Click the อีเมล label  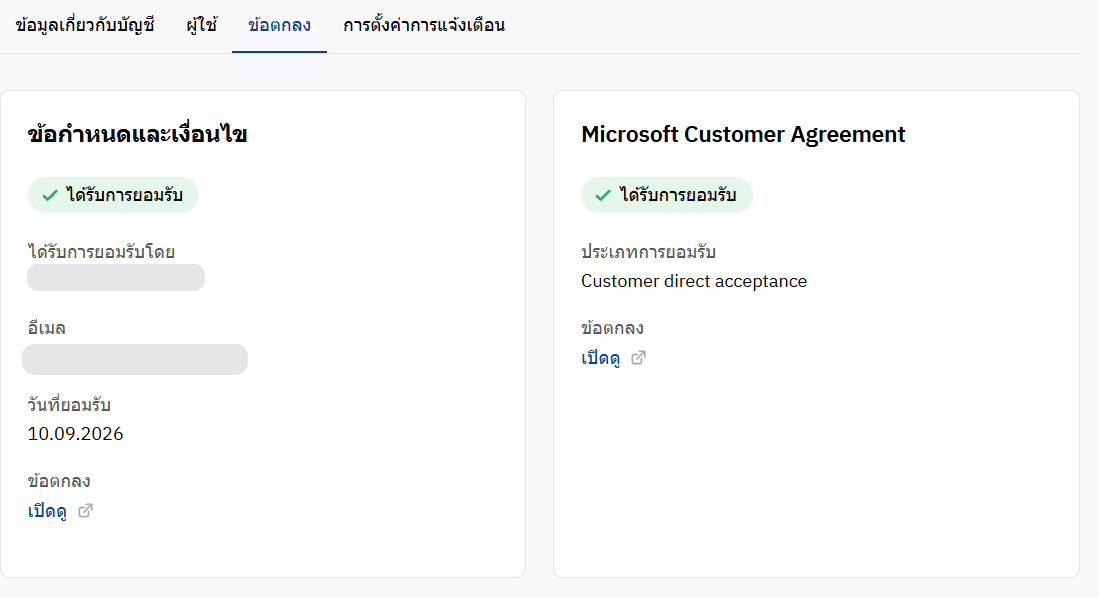click(x=46, y=327)
